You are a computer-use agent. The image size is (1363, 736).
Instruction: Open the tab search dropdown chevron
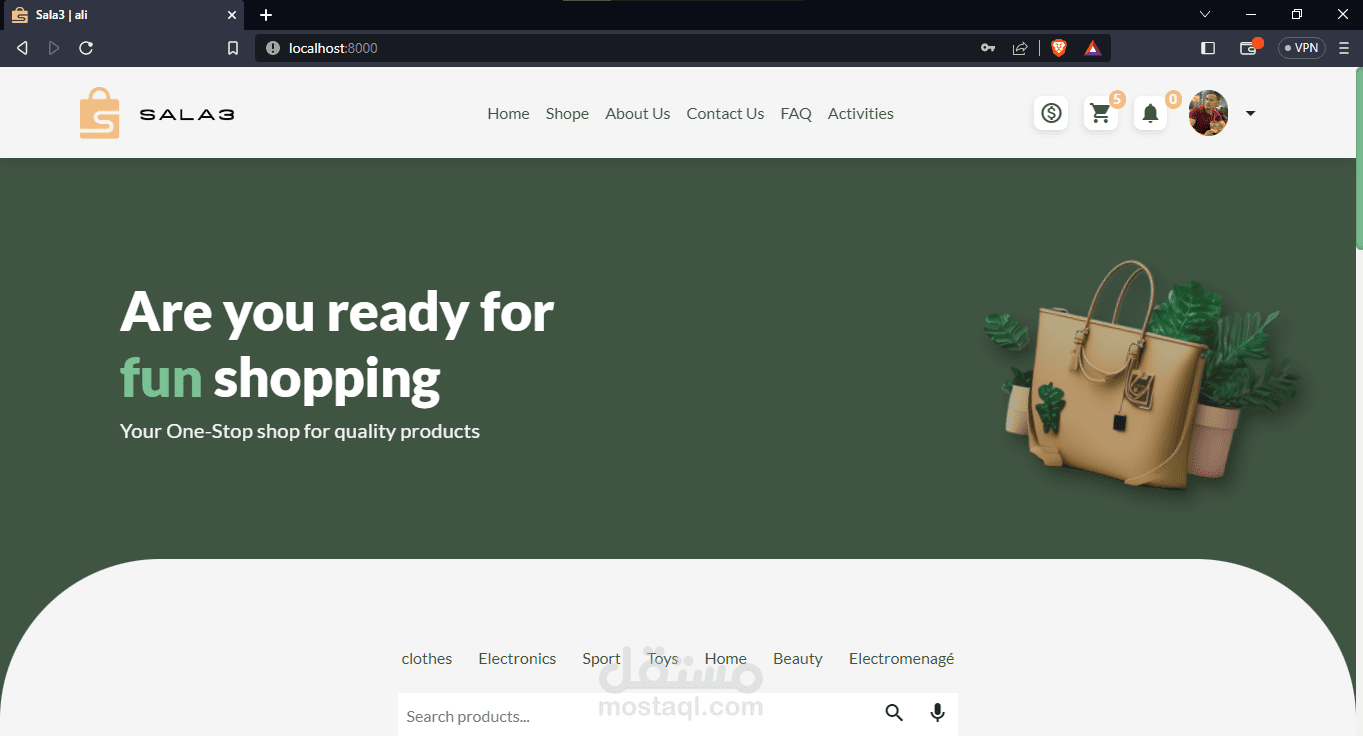[1205, 14]
